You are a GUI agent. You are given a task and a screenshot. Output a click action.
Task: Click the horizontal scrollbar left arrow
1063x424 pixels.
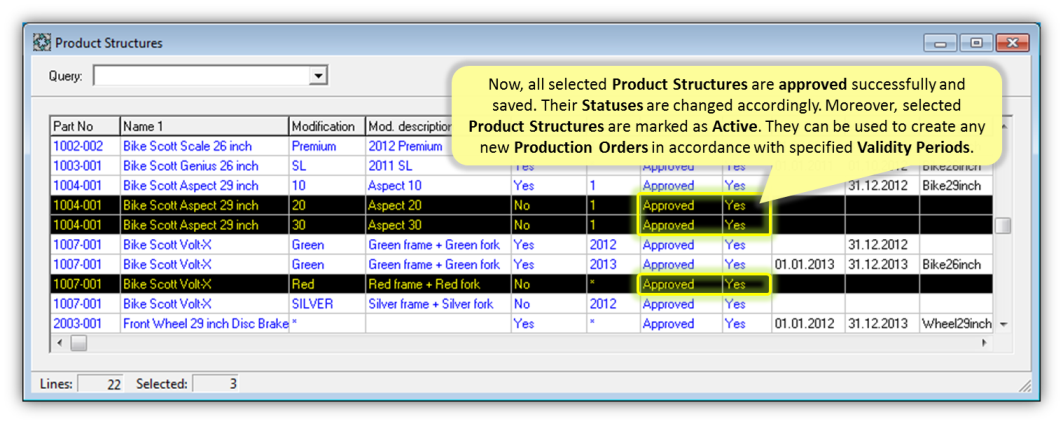(x=60, y=343)
